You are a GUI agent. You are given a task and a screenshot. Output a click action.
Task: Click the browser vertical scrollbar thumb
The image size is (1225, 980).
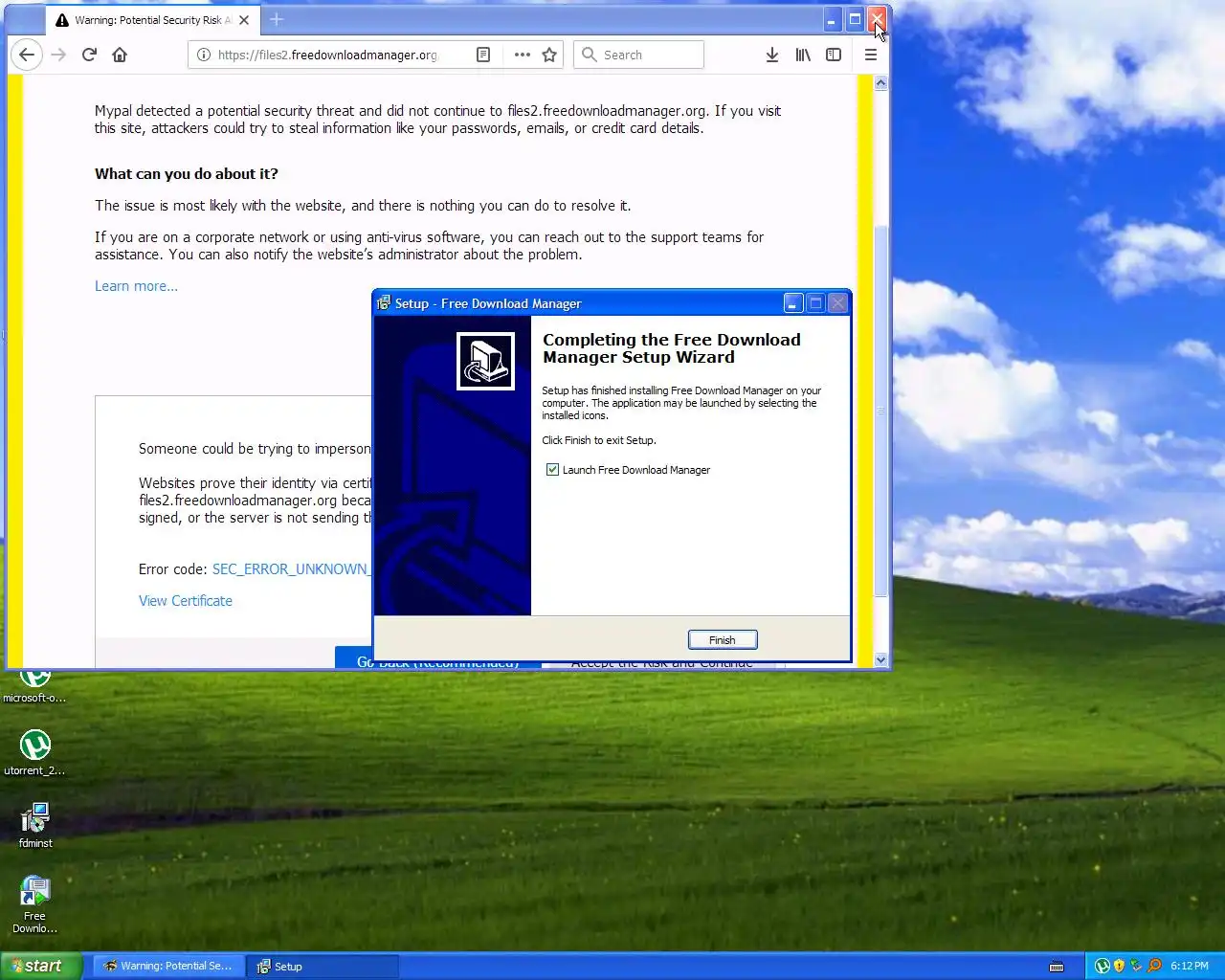click(880, 411)
